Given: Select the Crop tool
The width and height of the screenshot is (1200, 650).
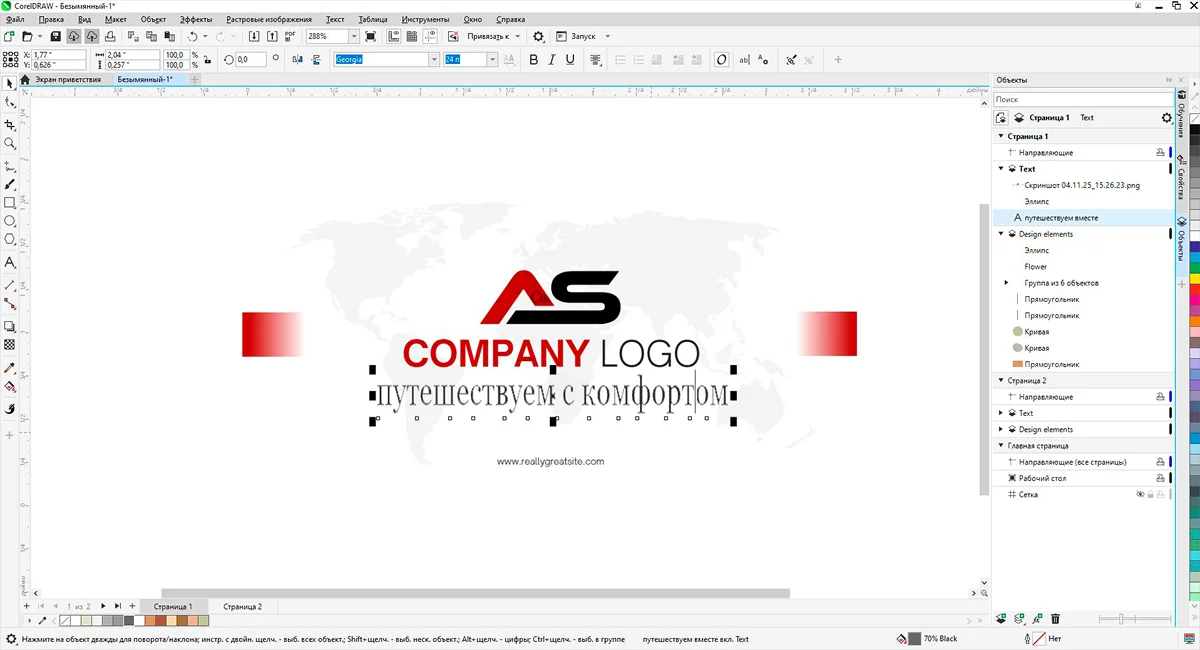Looking at the screenshot, I should point(10,125).
